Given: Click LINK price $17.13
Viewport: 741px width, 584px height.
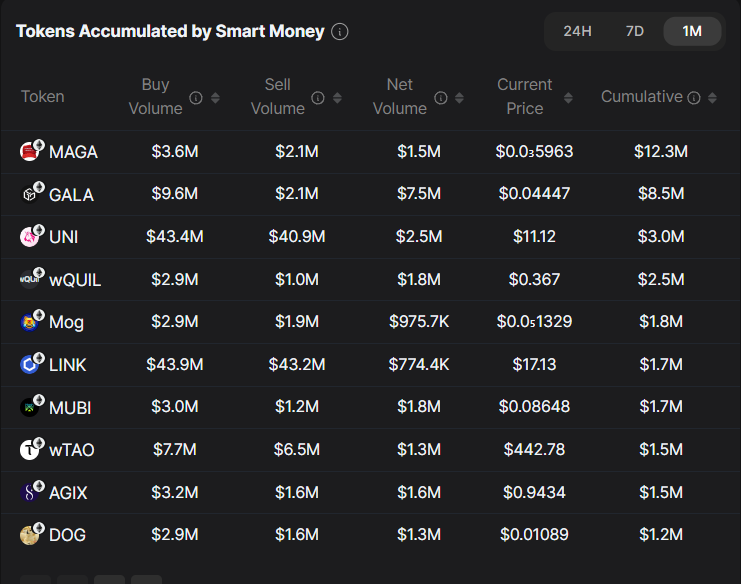Looking at the screenshot, I should coord(534,364).
